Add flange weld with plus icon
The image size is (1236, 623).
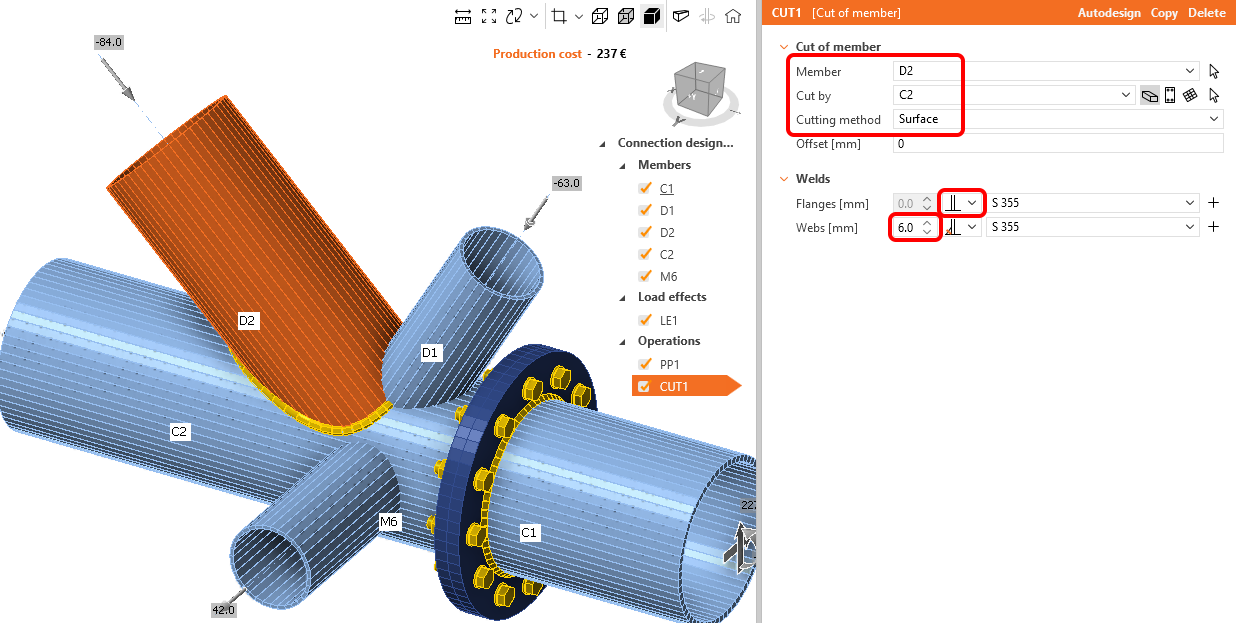pos(1213,203)
